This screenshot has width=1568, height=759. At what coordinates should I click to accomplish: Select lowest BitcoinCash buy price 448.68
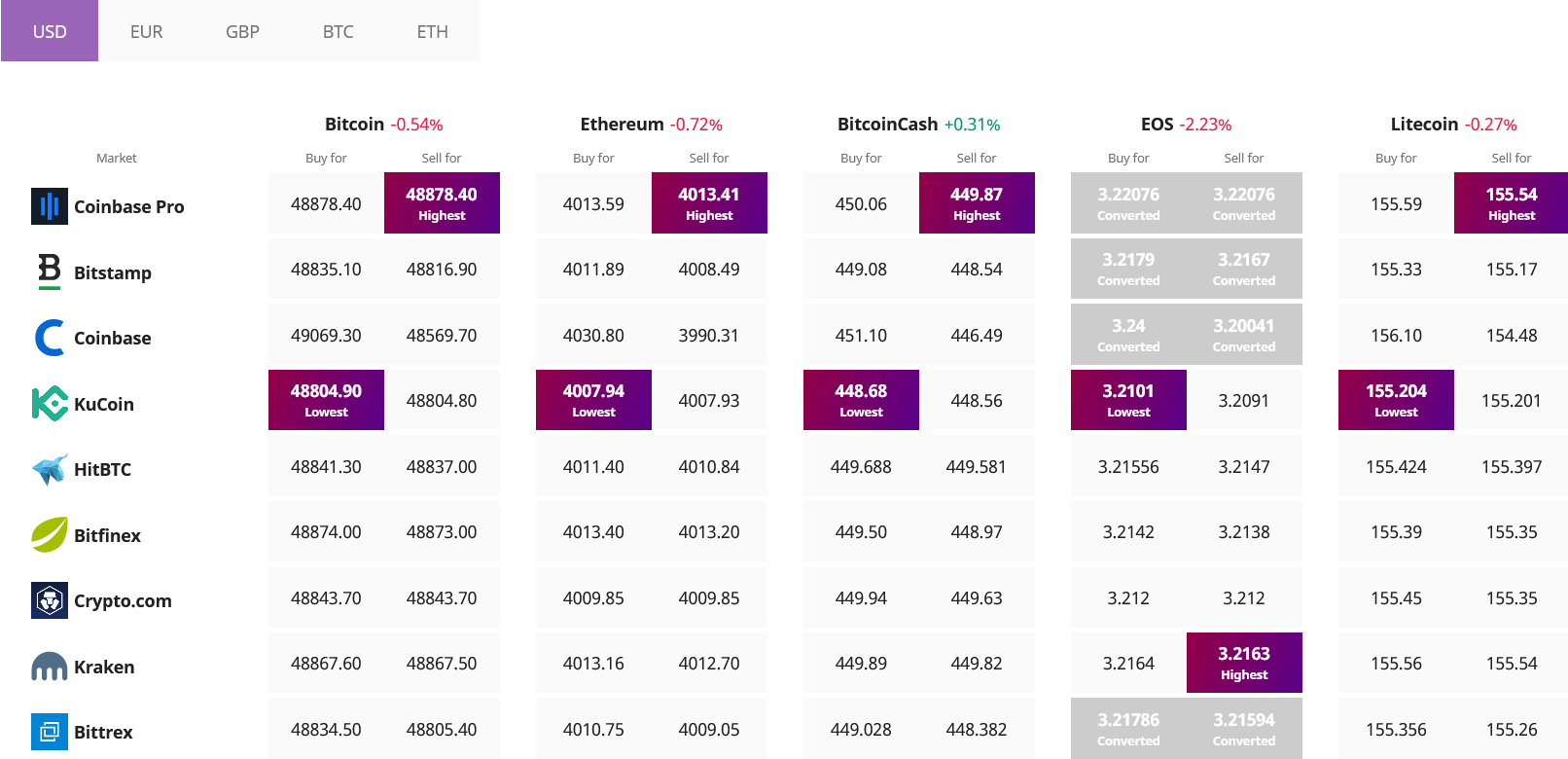pyautogui.click(x=861, y=400)
